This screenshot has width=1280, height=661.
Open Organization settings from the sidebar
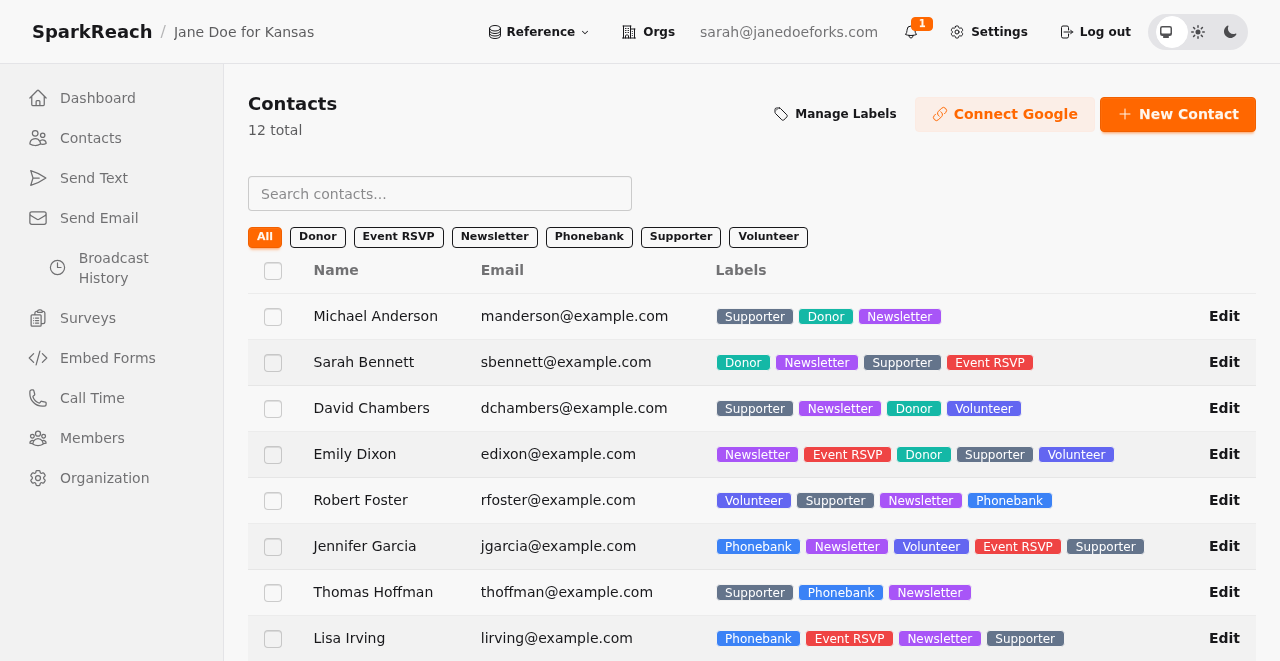38,478
